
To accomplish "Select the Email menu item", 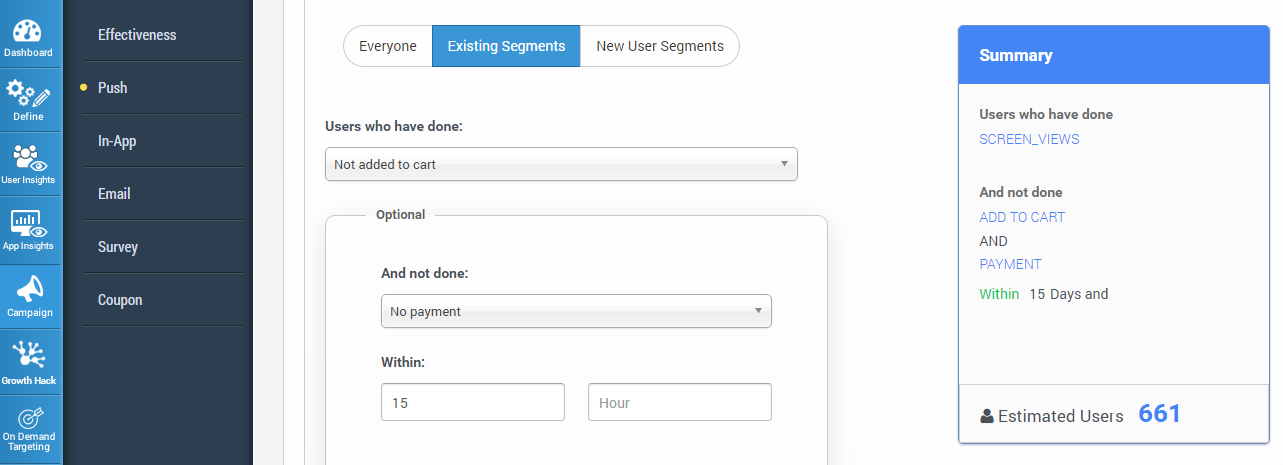I will pos(114,194).
